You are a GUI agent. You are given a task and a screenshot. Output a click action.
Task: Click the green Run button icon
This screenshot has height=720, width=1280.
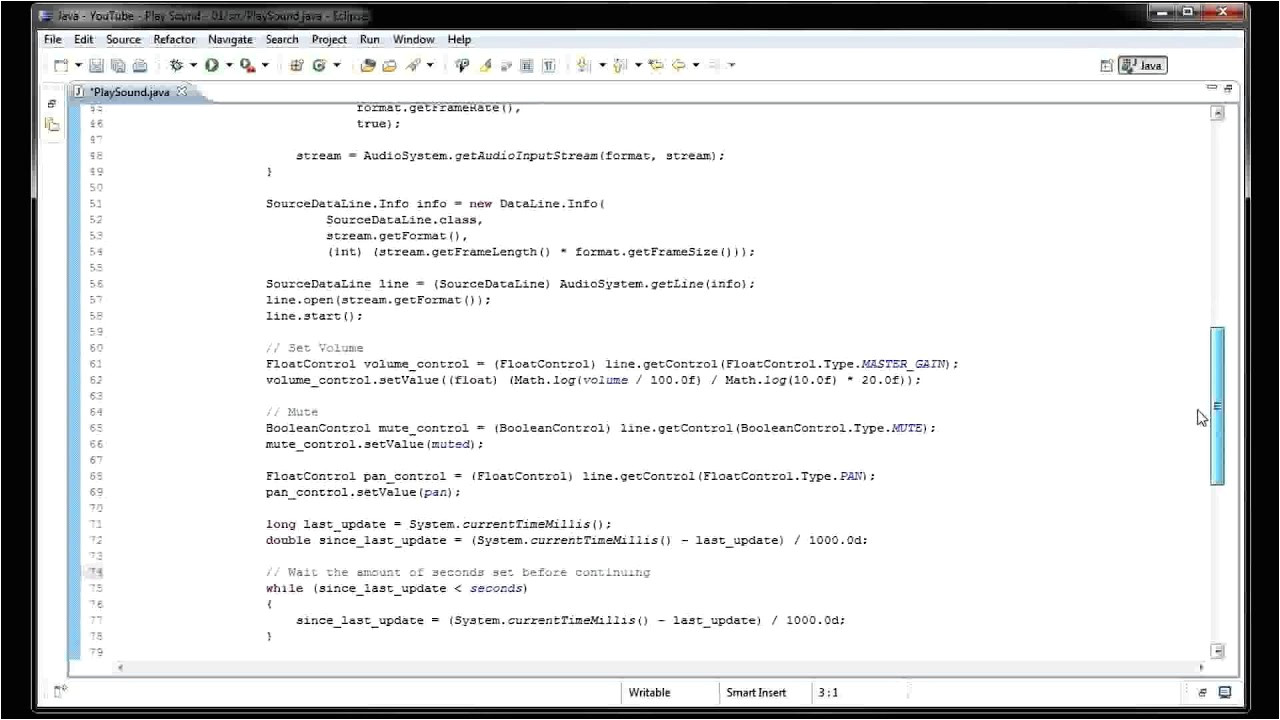coord(212,66)
